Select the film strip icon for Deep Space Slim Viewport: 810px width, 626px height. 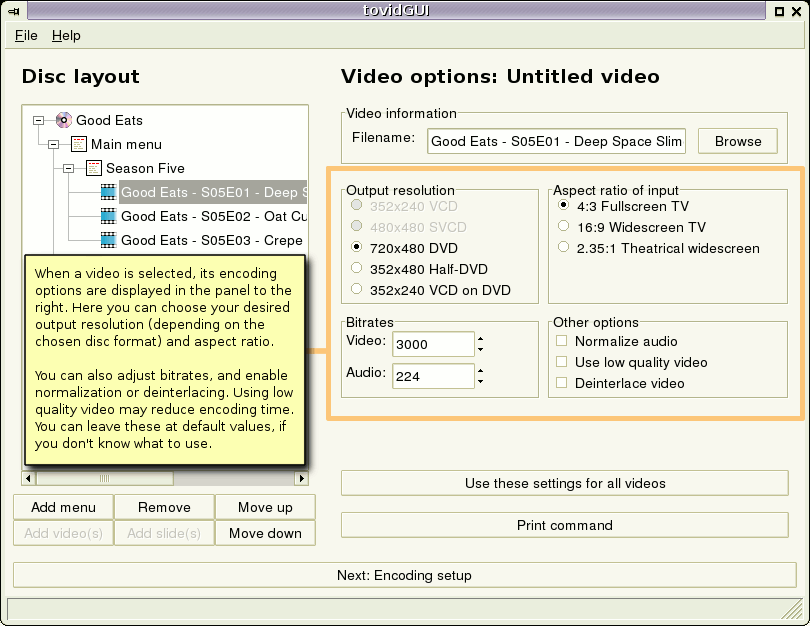tap(108, 191)
